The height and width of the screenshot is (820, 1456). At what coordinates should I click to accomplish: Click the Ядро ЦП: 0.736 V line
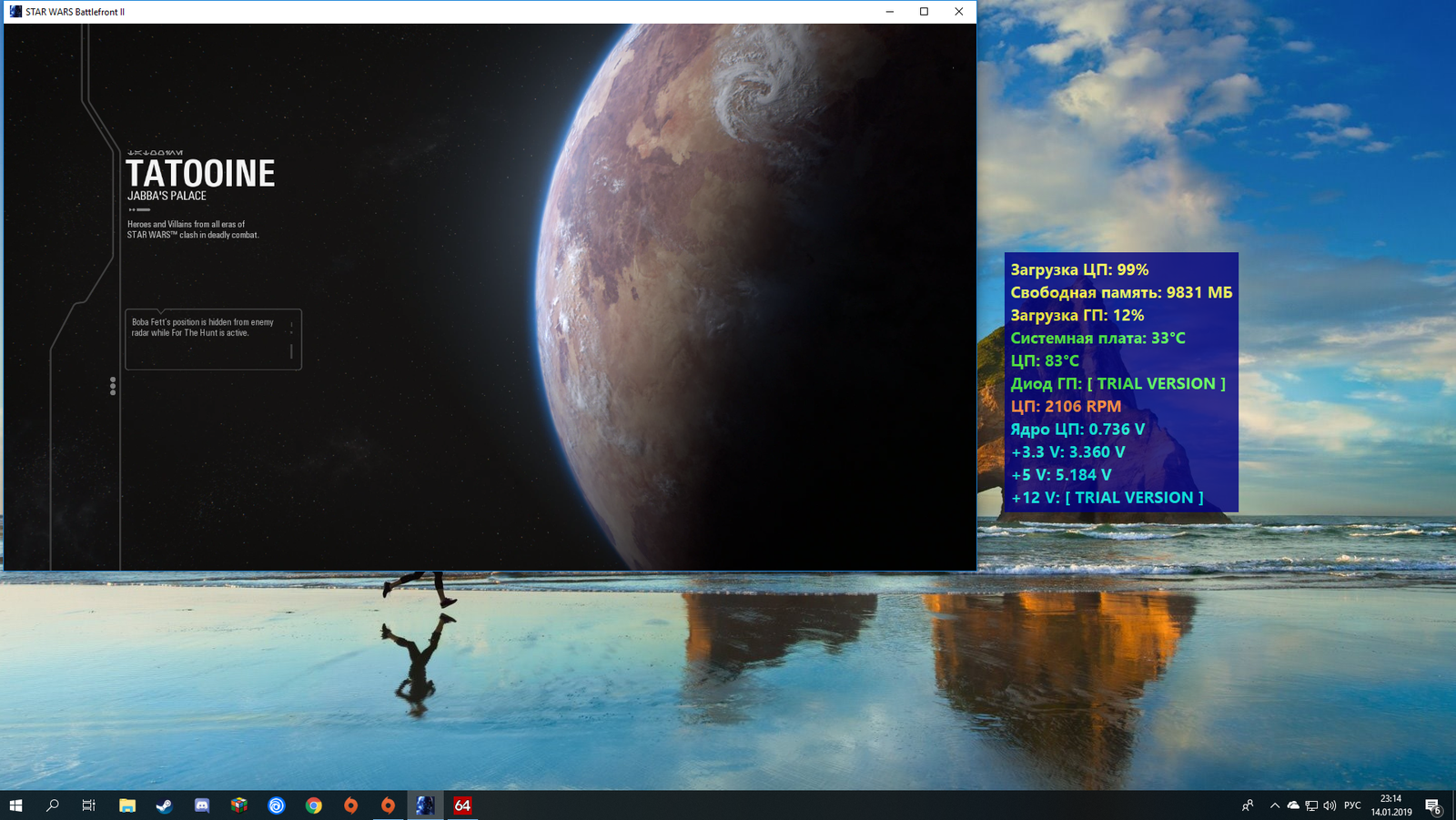tap(1077, 429)
